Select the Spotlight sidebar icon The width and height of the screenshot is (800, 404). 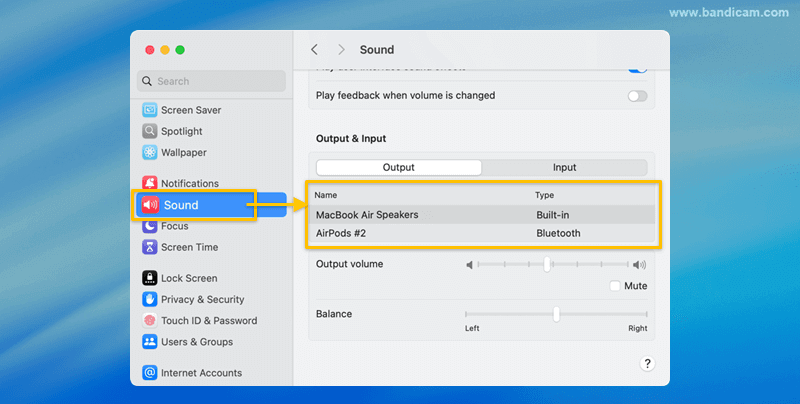150,131
